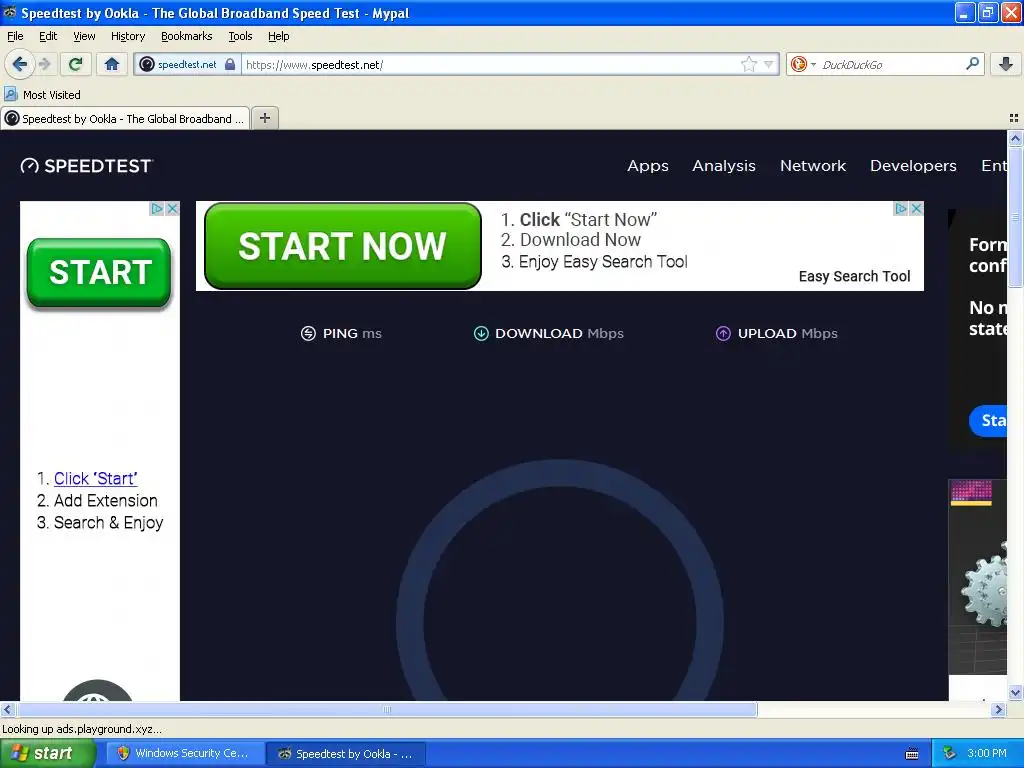Click in the URL address field
This screenshot has width=1024, height=768.
pos(490,65)
